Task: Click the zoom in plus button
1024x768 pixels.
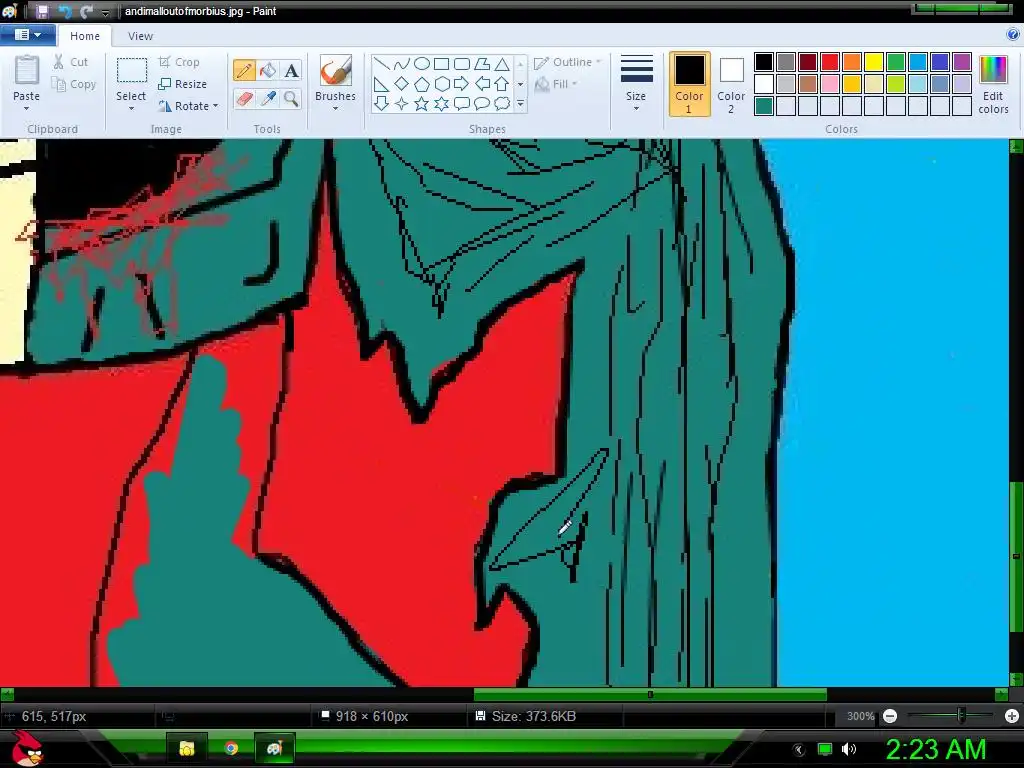Action: click(1012, 716)
